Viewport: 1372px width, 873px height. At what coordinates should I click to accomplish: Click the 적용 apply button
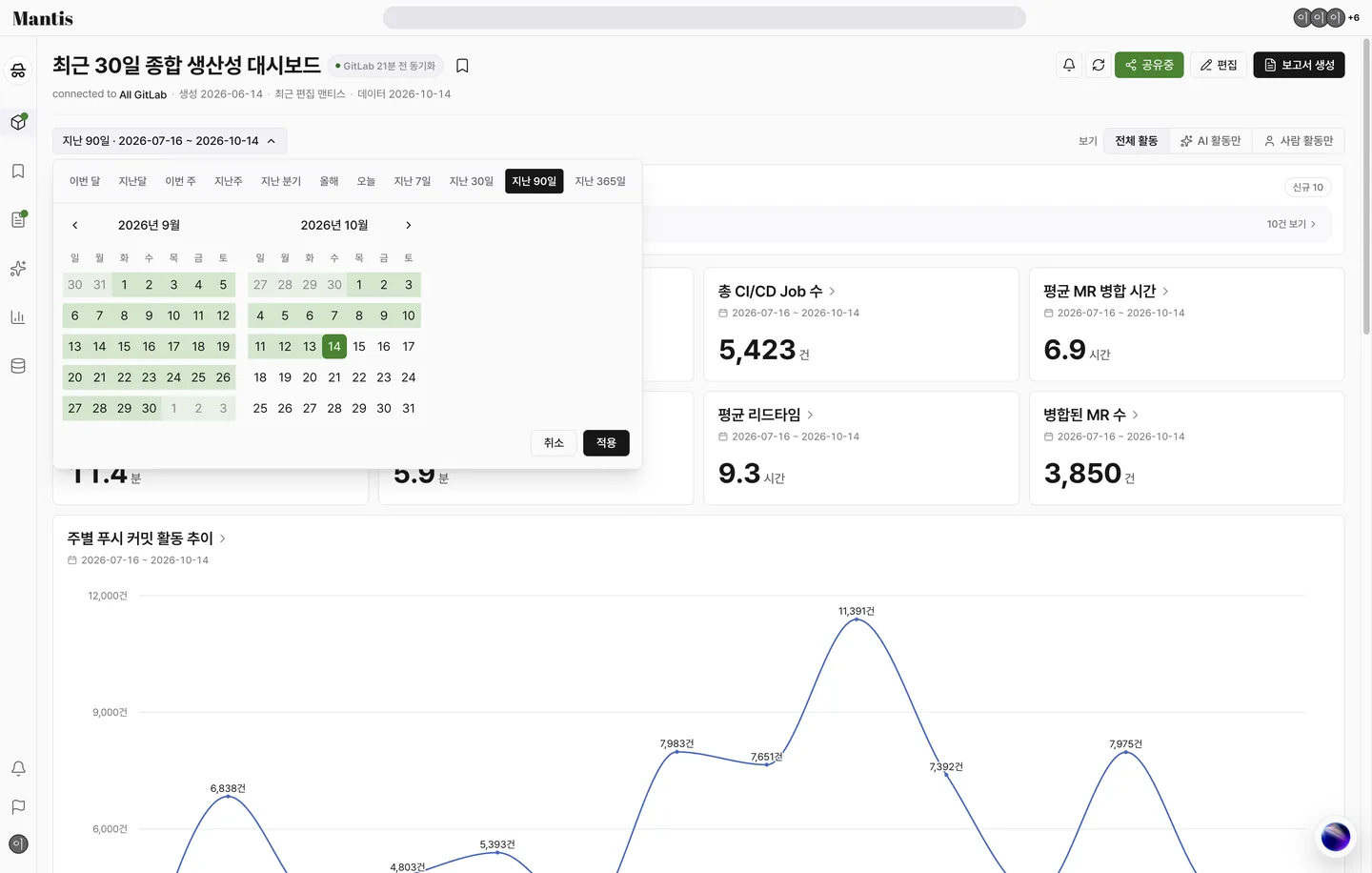(606, 443)
